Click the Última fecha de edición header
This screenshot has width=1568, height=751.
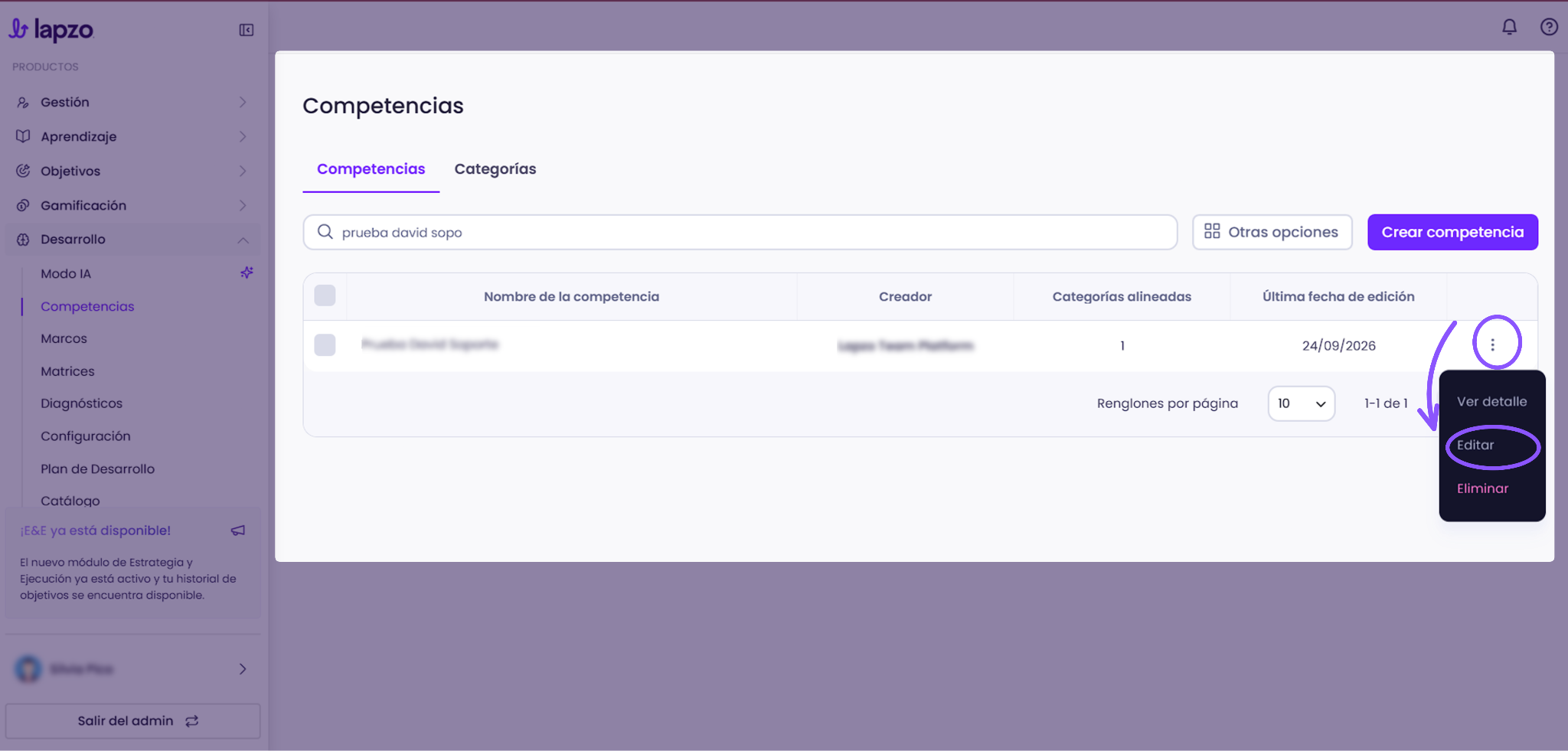tap(1338, 296)
